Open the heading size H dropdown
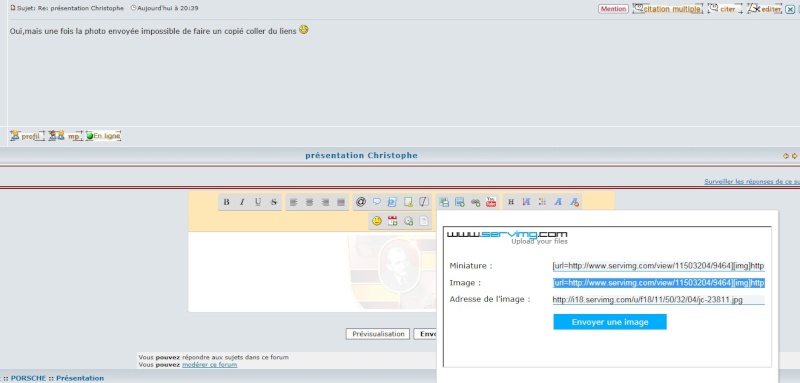The image size is (800, 383). point(511,202)
